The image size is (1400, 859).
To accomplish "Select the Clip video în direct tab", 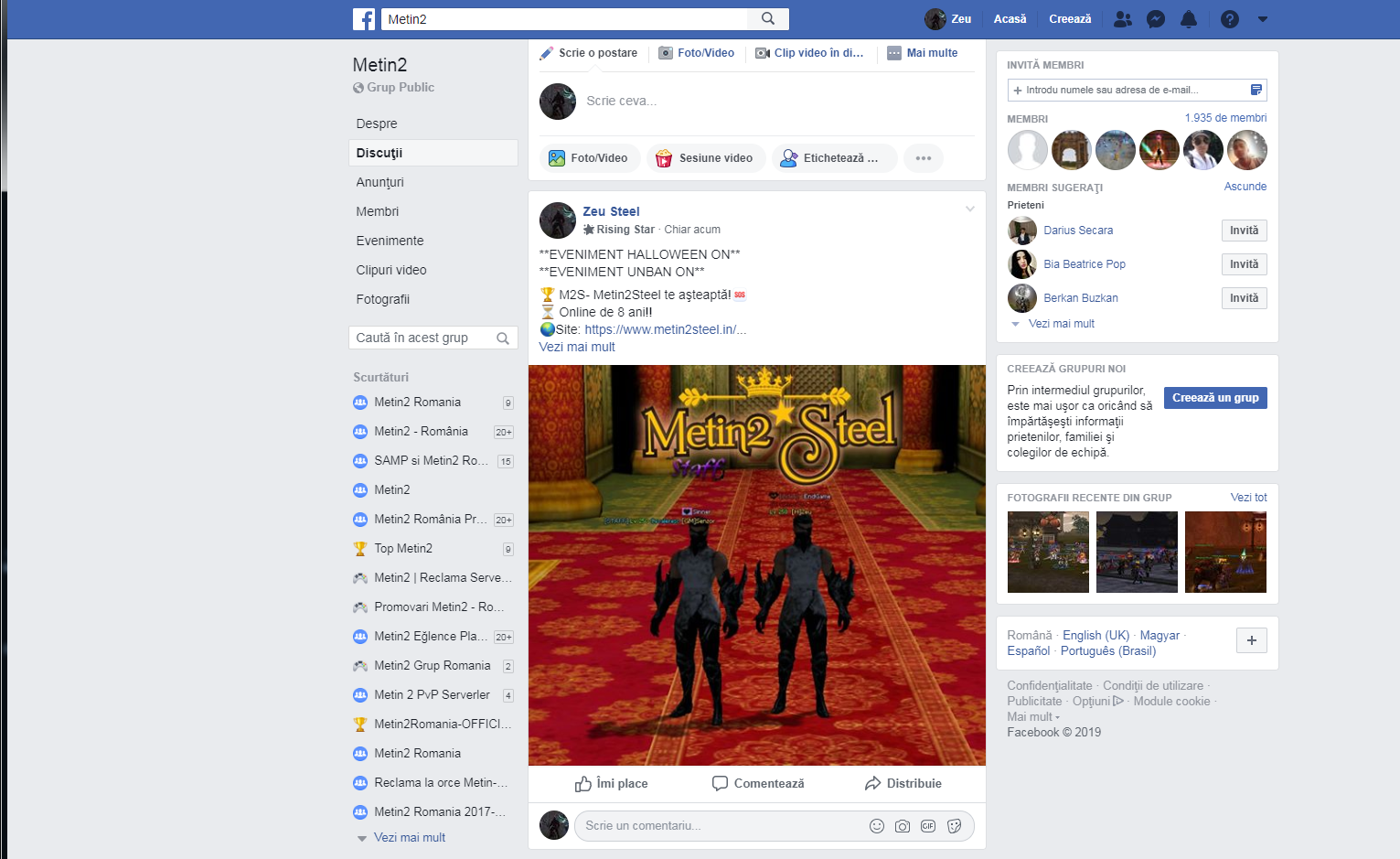I will point(809,53).
